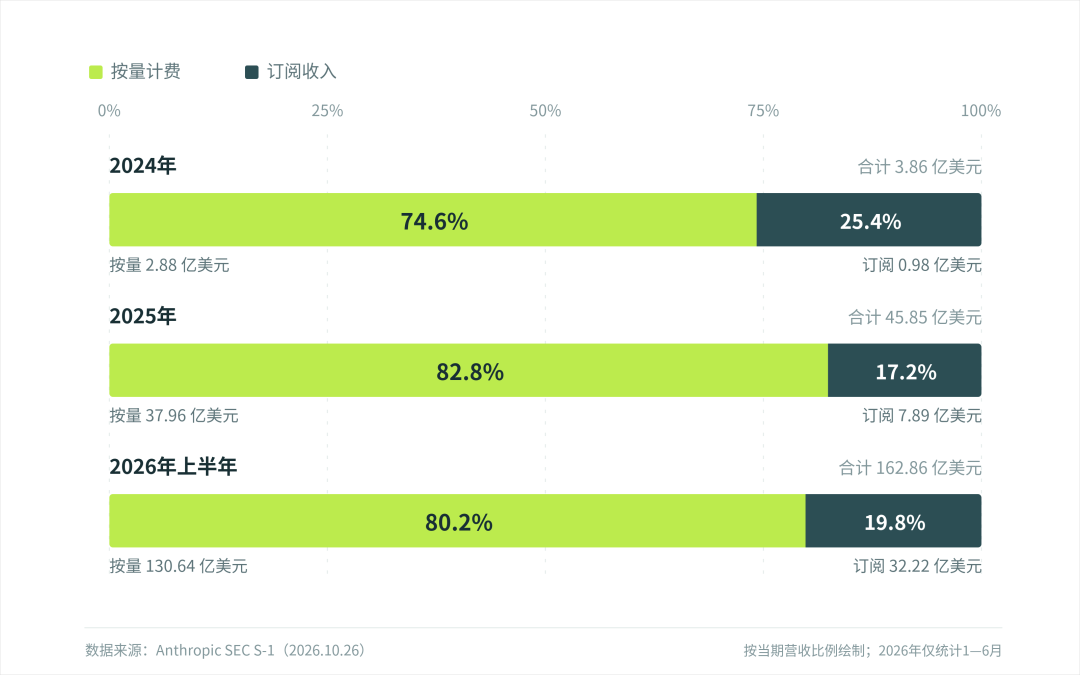
Task: Click the 50% axis tick label
Action: tap(545, 111)
